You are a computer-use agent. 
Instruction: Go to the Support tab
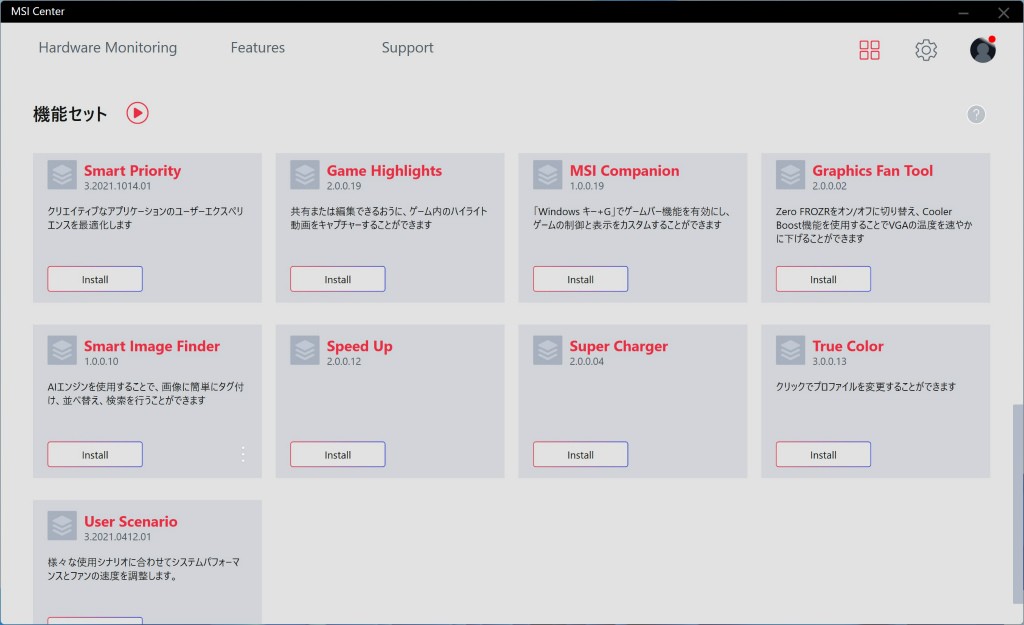pos(407,48)
